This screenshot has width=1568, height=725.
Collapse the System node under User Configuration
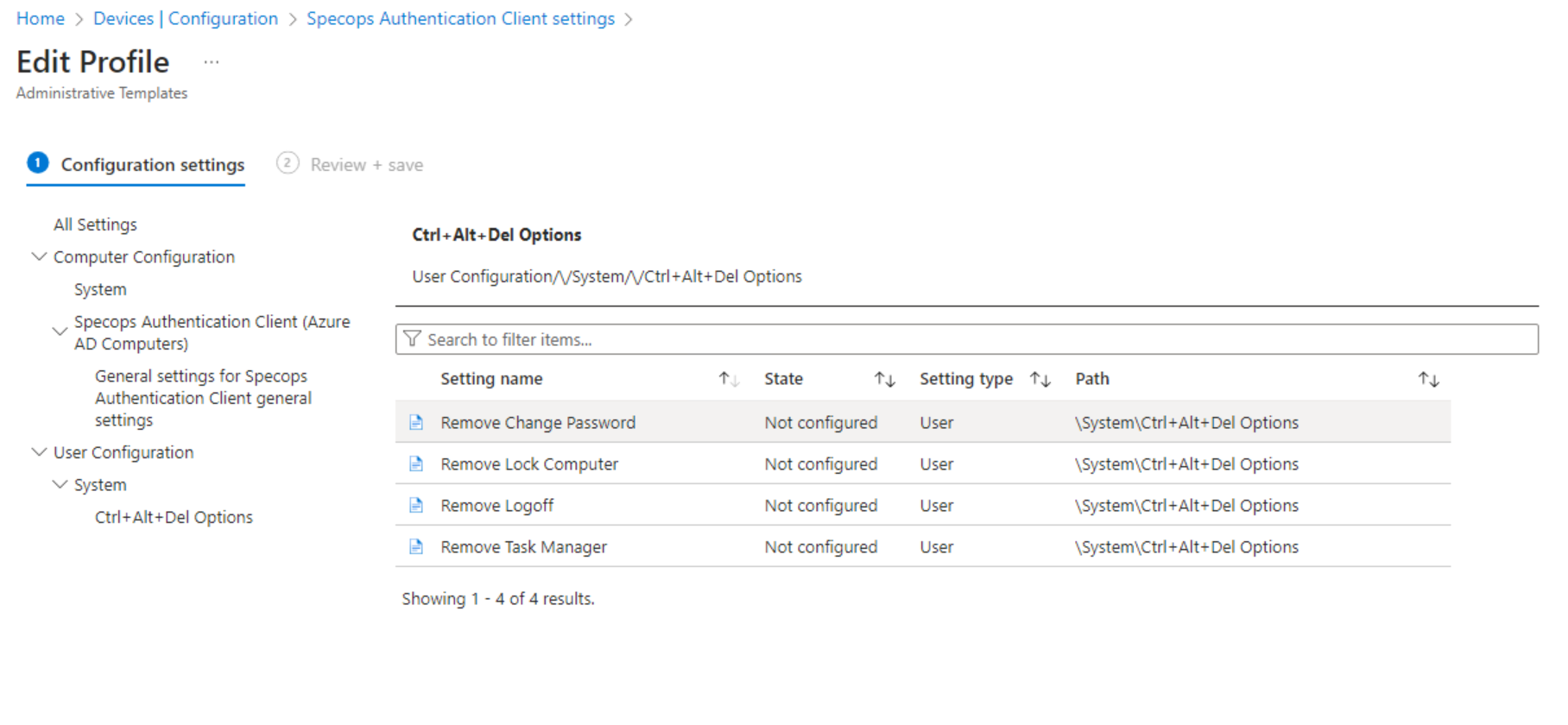click(60, 484)
